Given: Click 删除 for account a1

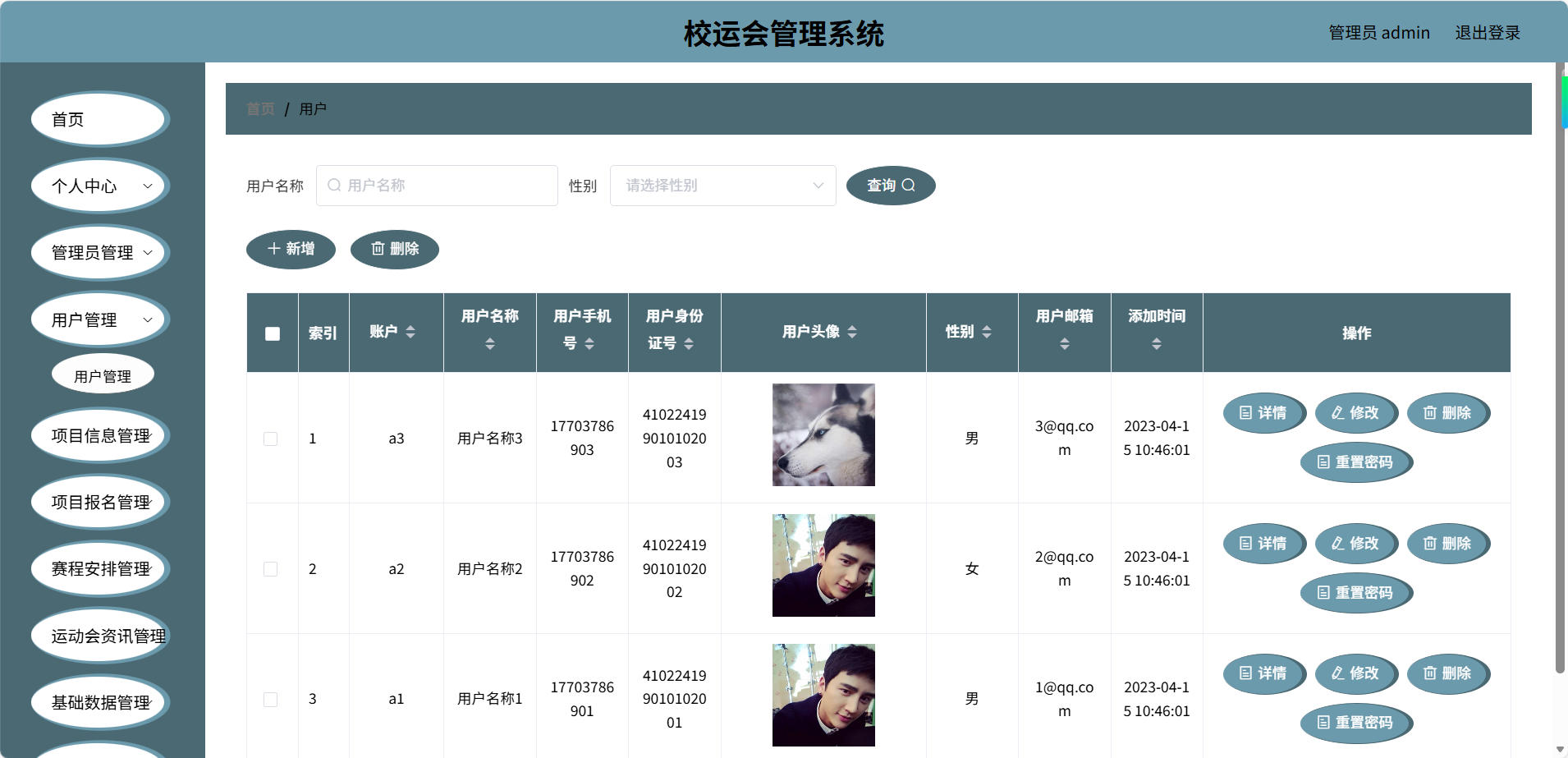Looking at the screenshot, I should click(1447, 673).
